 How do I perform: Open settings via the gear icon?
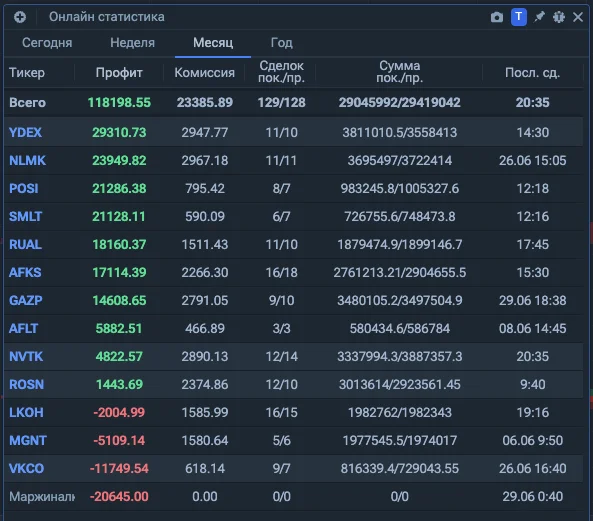click(x=559, y=17)
